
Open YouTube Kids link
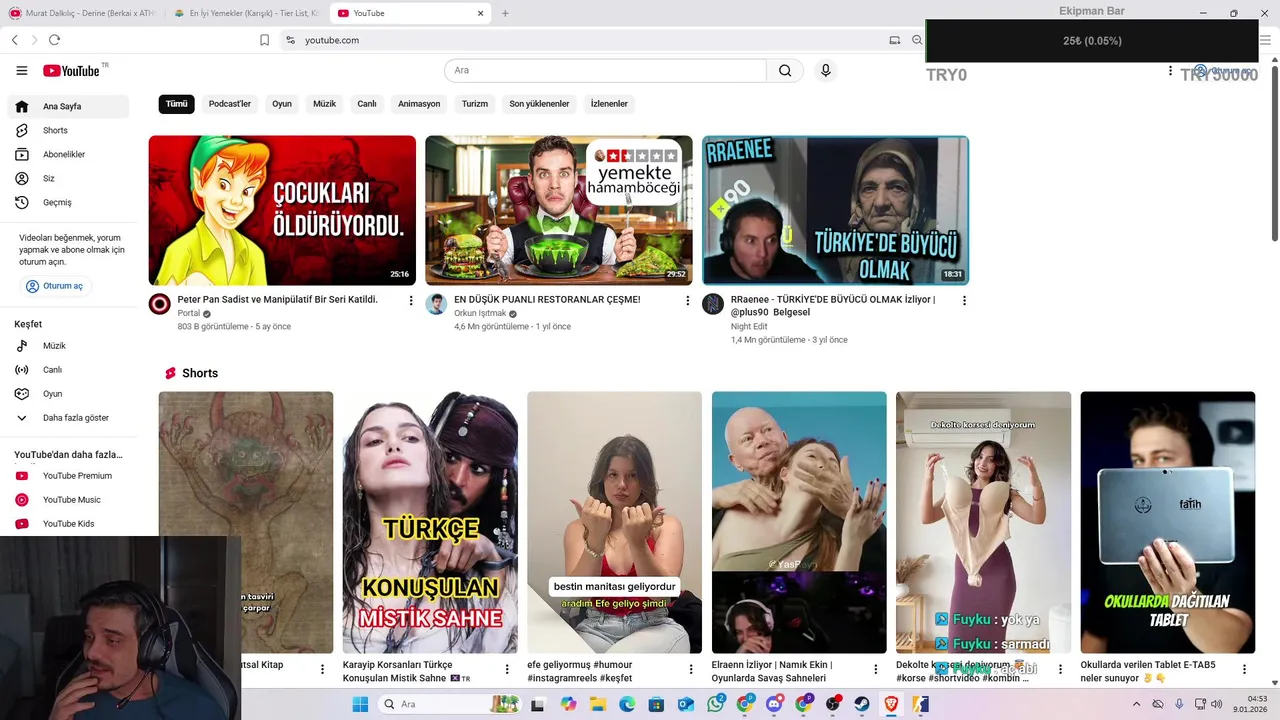tap(68, 523)
